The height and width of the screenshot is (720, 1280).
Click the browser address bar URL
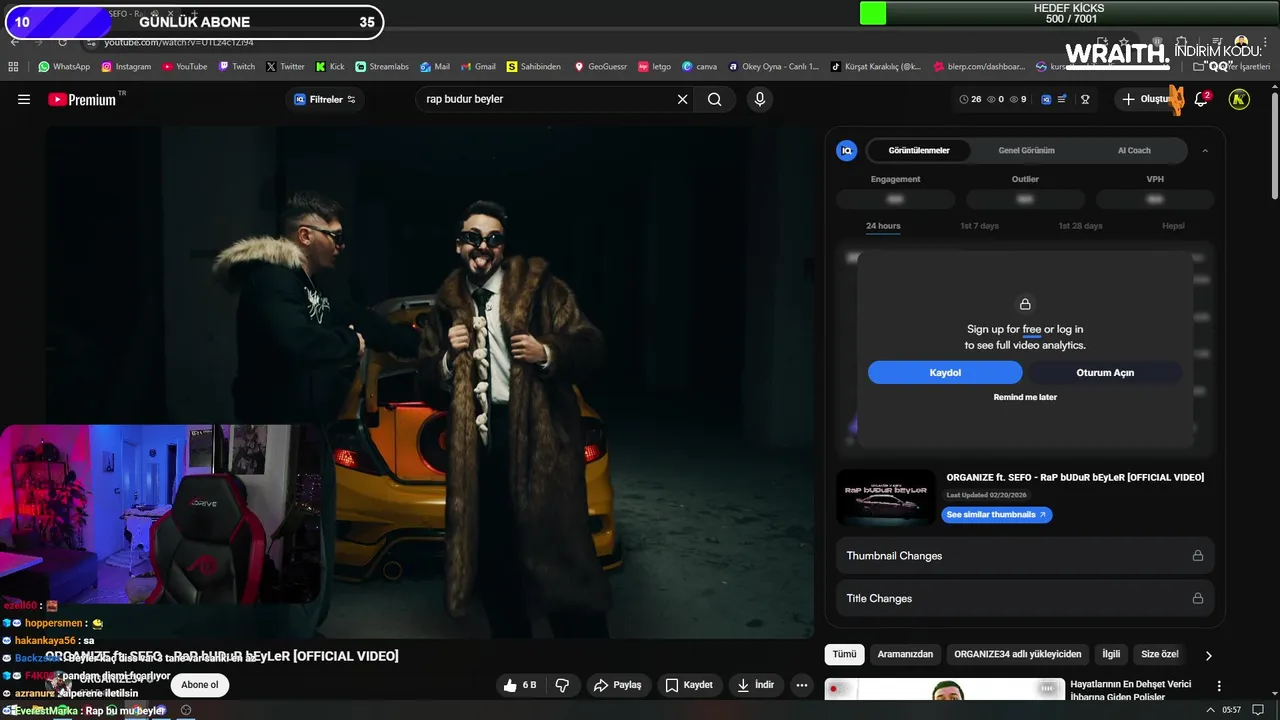pyautogui.click(x=179, y=42)
